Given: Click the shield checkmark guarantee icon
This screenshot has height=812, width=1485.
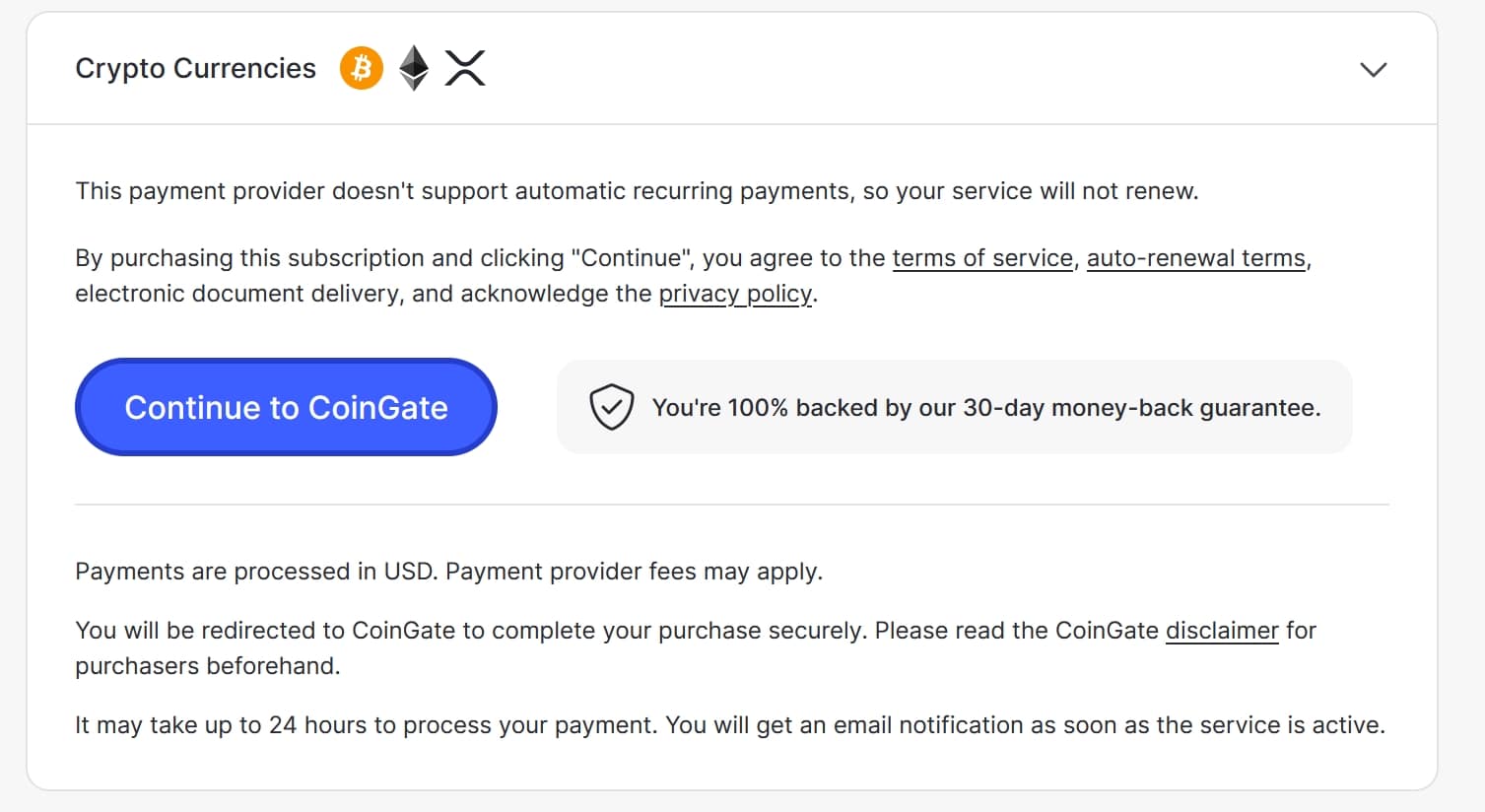Looking at the screenshot, I should pyautogui.click(x=611, y=407).
